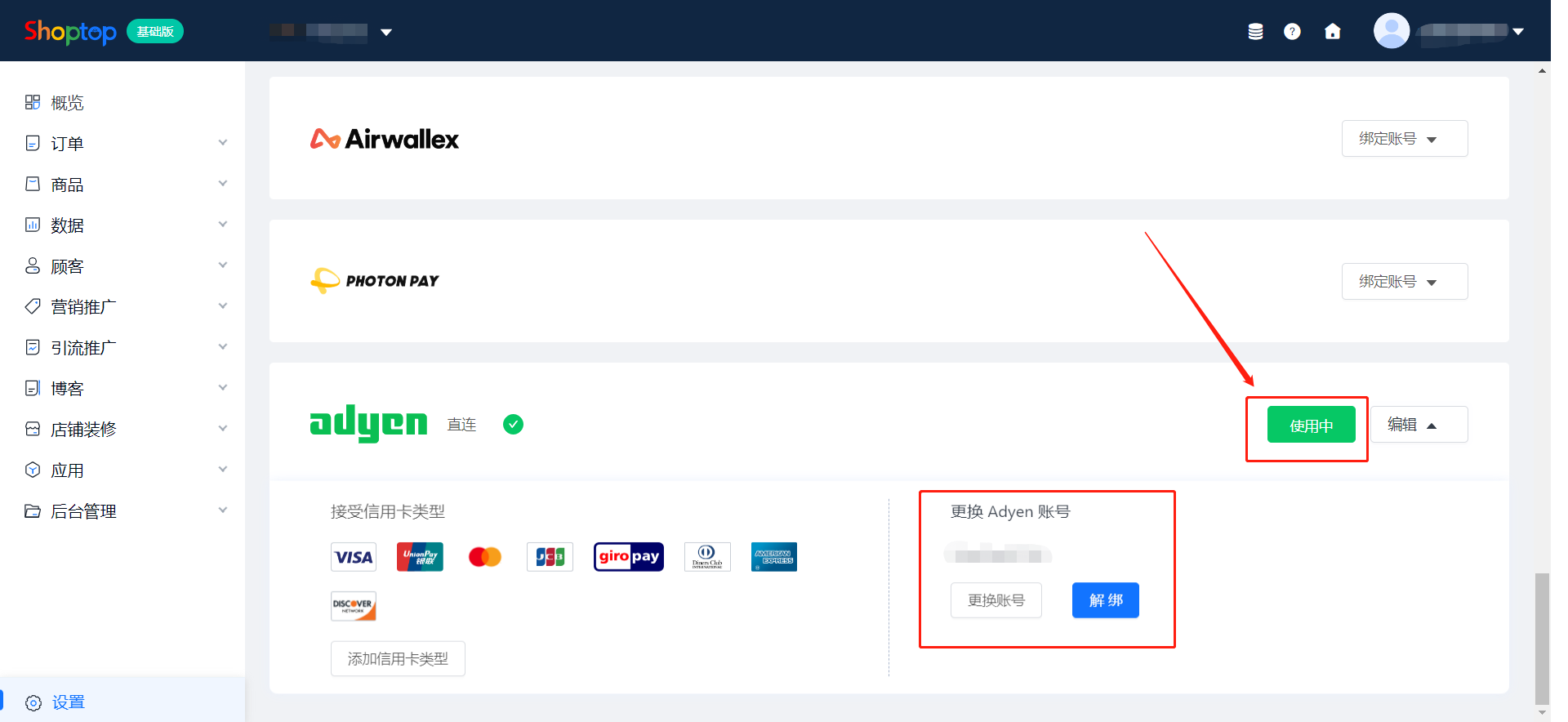Screen dimensions: 1568x722
Task: Click the 后台管理 folder icon
Action: (x=33, y=510)
